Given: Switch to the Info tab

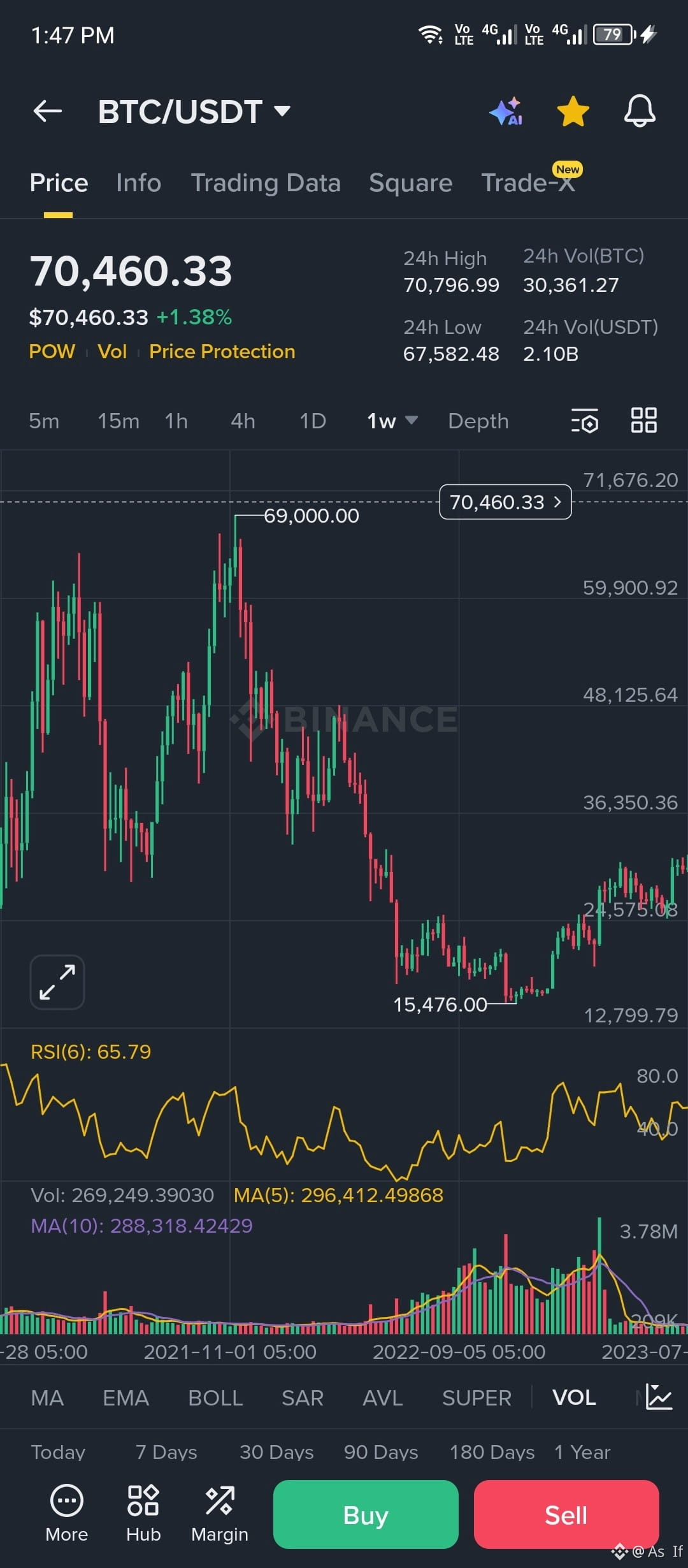Looking at the screenshot, I should (139, 183).
